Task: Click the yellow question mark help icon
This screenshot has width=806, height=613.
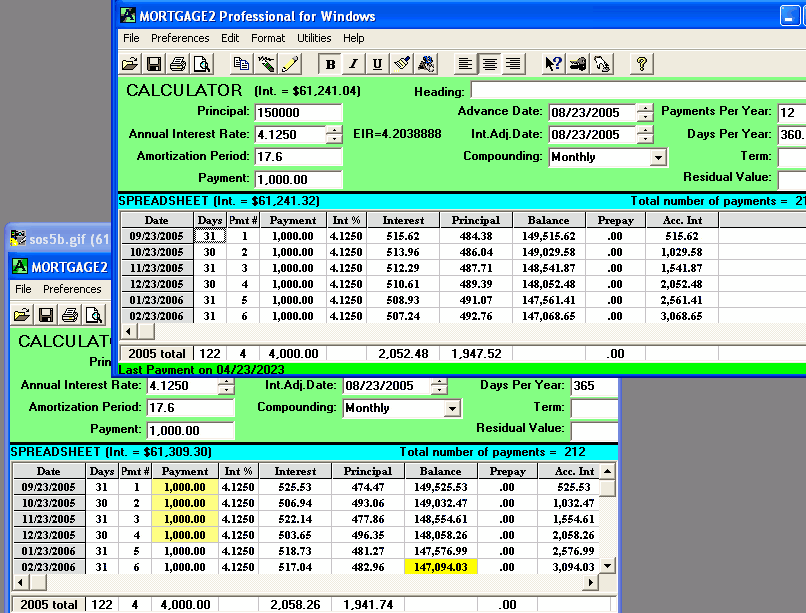Action: tap(641, 64)
